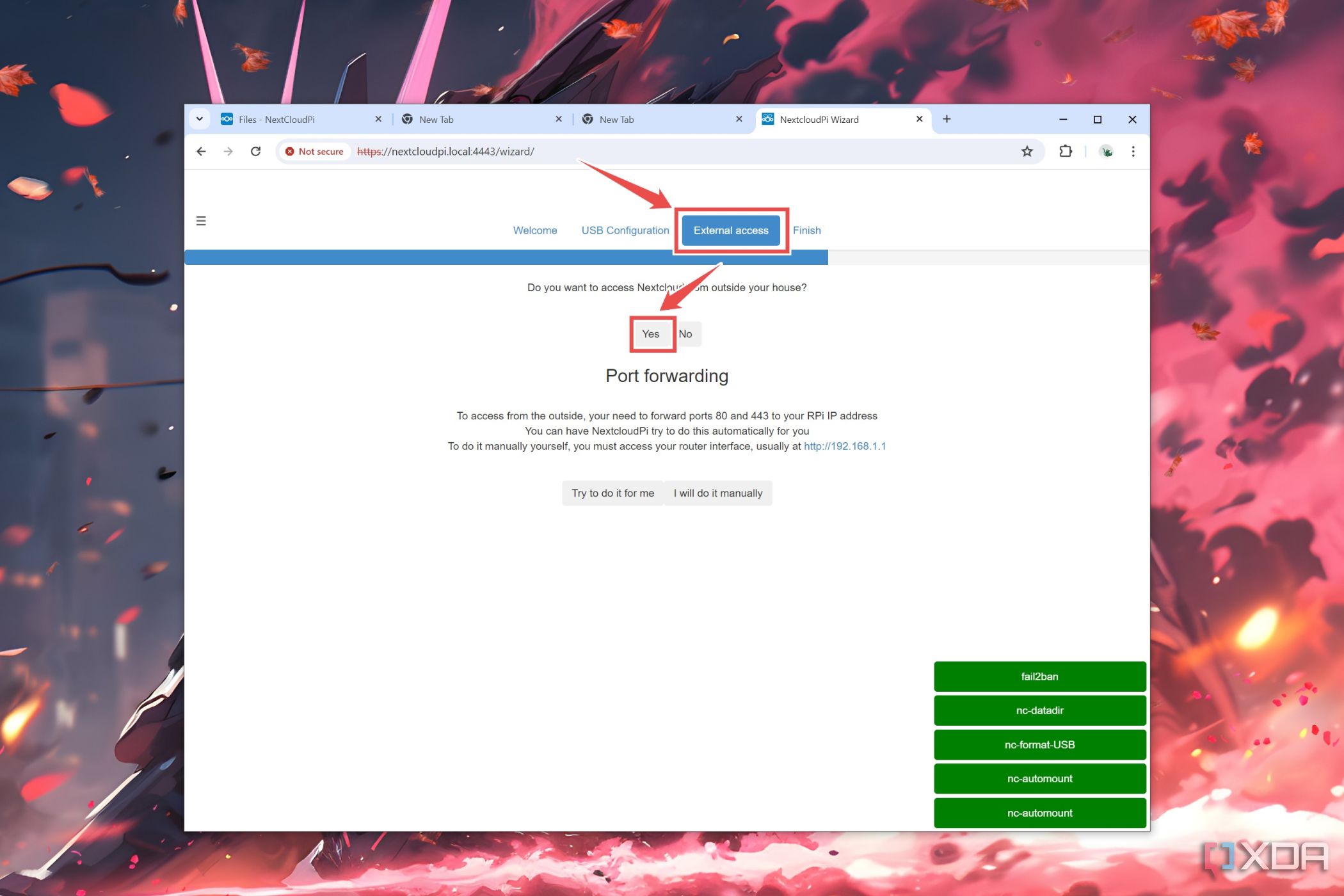Click the first nc-automount button
The height and width of the screenshot is (896, 1344).
coord(1039,778)
